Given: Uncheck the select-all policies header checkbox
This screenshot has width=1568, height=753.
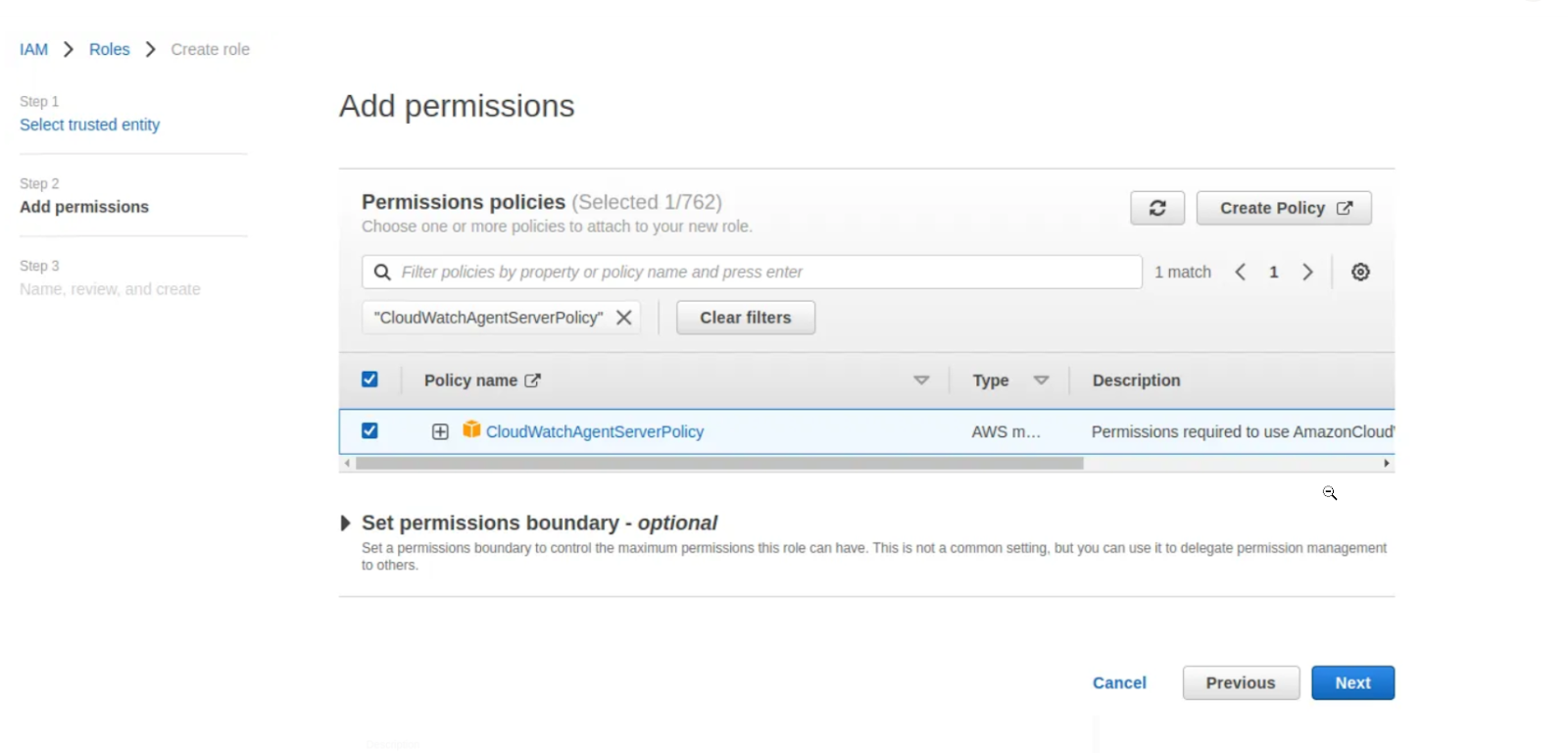Looking at the screenshot, I should [369, 378].
